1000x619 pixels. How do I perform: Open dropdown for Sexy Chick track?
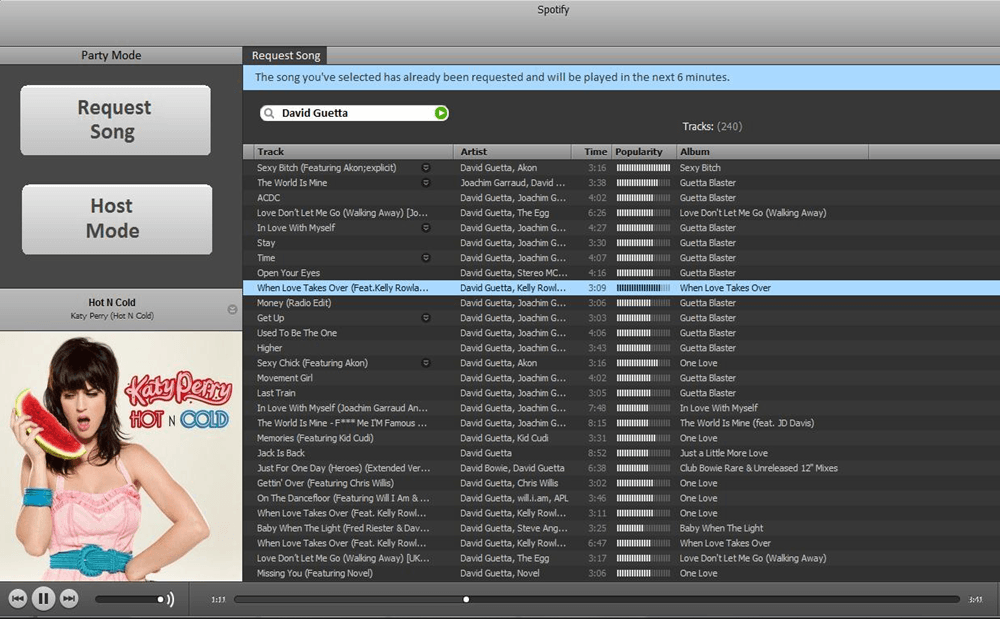pos(426,363)
